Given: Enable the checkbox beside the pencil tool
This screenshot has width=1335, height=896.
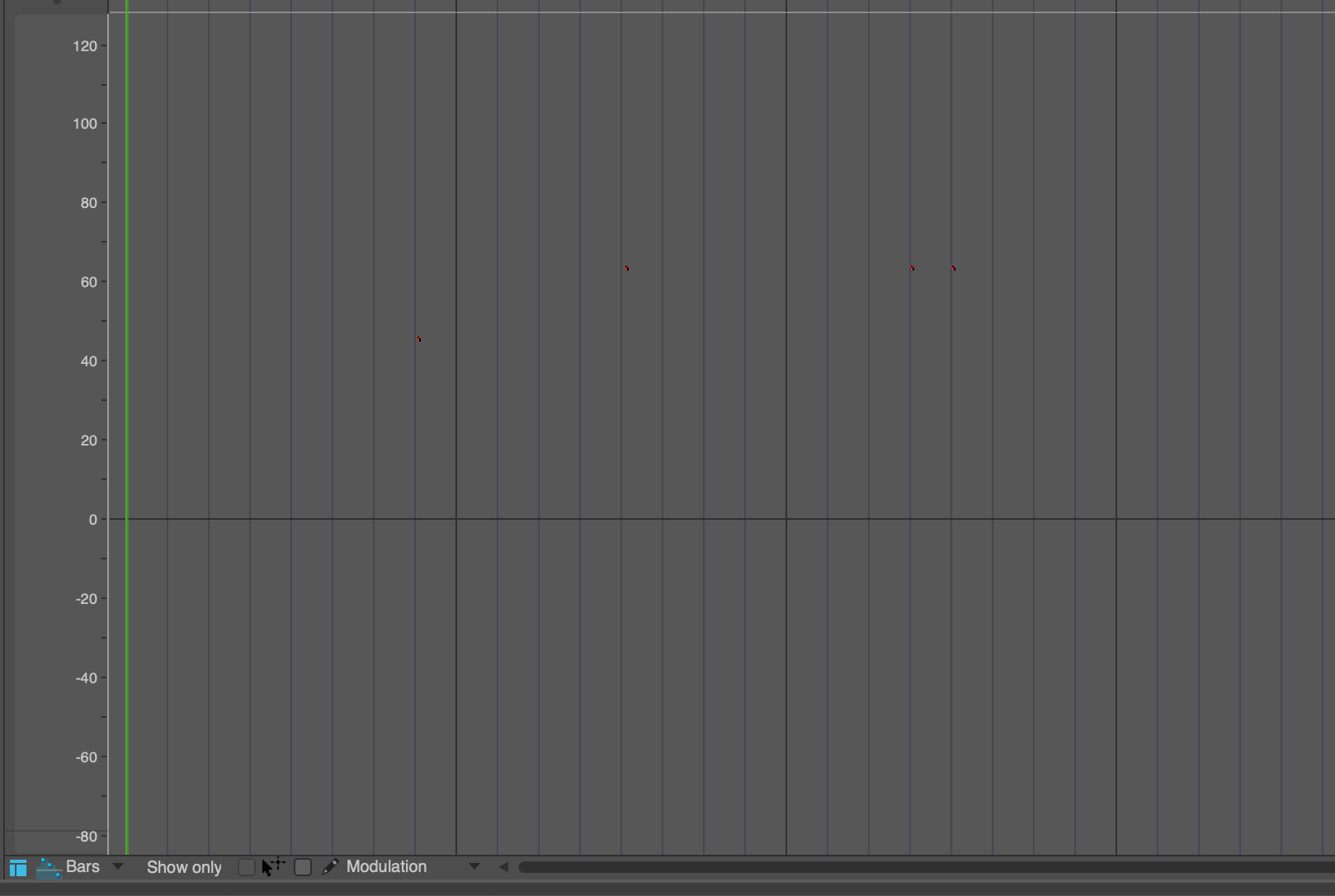Looking at the screenshot, I should (x=303, y=867).
